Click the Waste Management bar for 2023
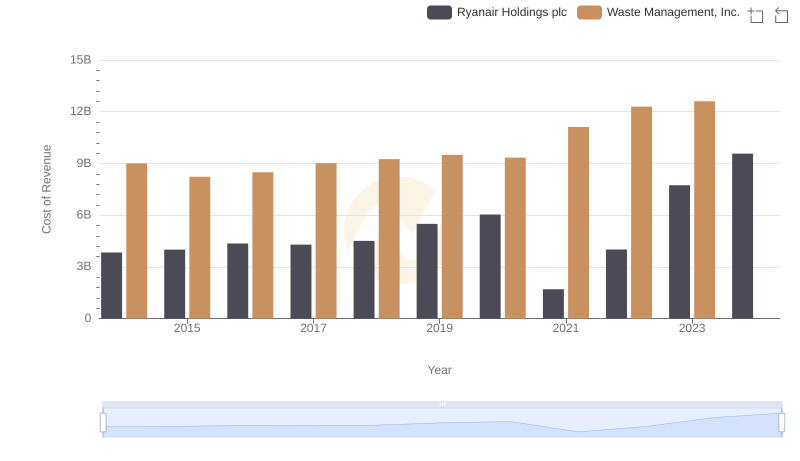This screenshot has height=461, width=800. (705, 210)
